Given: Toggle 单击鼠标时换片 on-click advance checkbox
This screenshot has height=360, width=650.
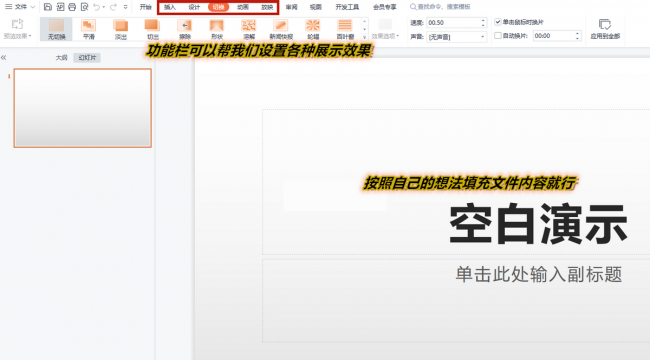Looking at the screenshot, I should 498,22.
